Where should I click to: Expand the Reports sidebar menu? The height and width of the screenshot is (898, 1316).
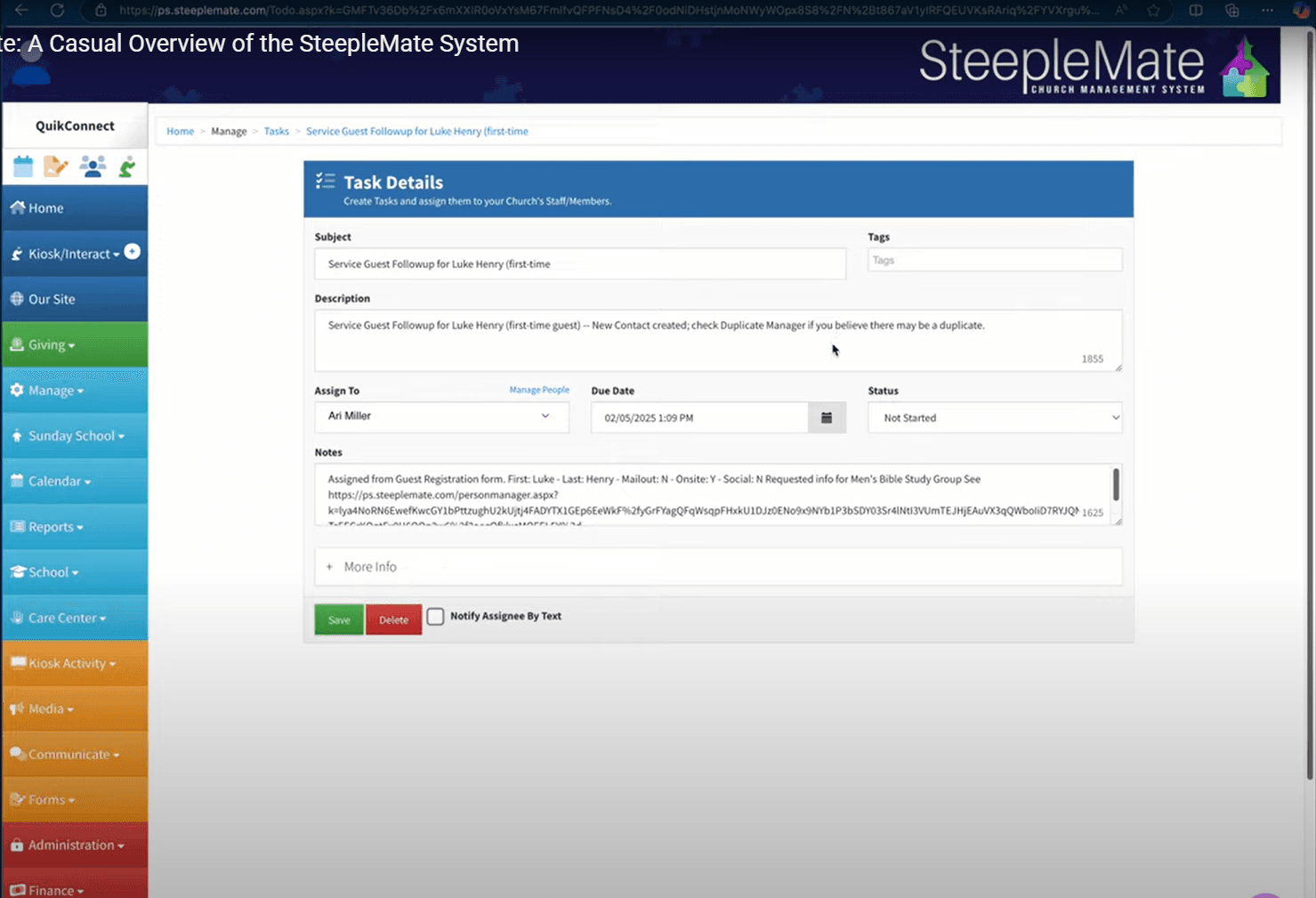coord(75,527)
